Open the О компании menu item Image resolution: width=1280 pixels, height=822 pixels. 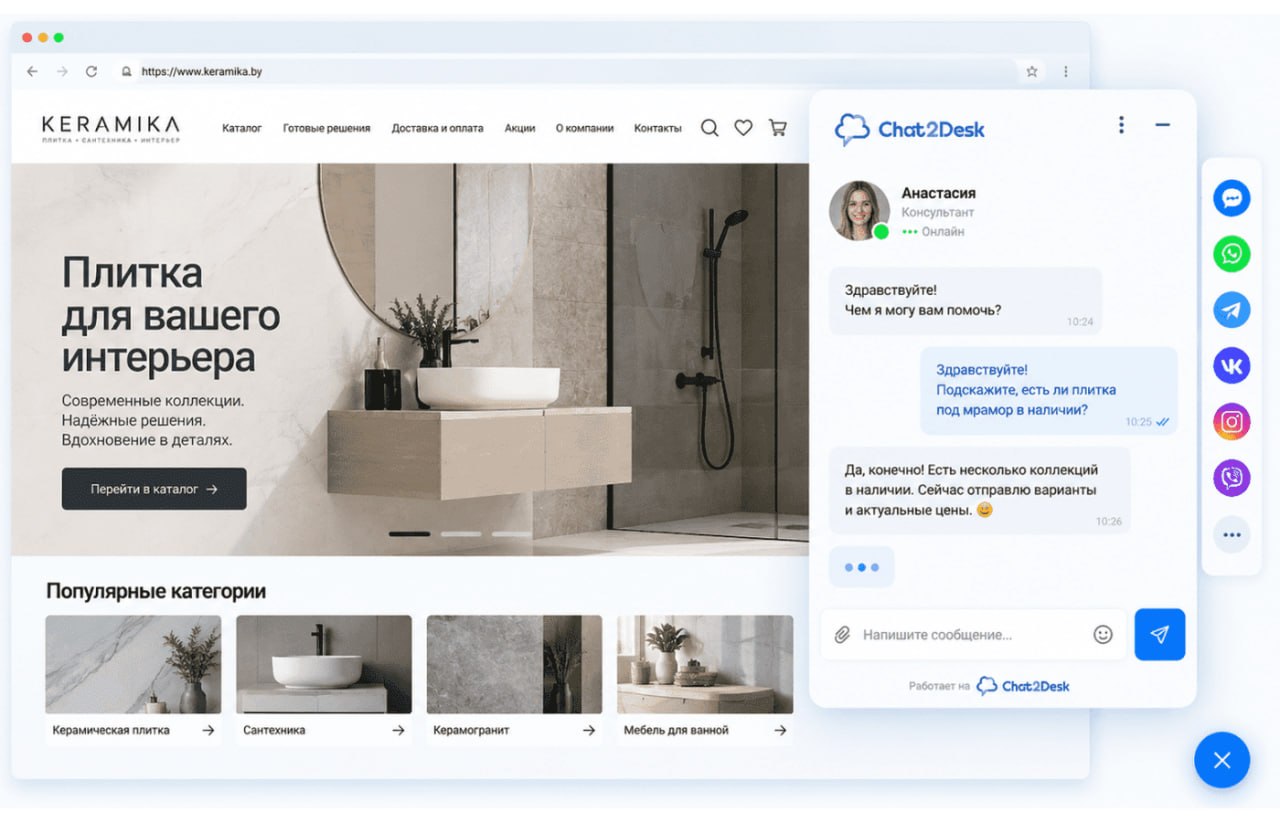point(585,128)
